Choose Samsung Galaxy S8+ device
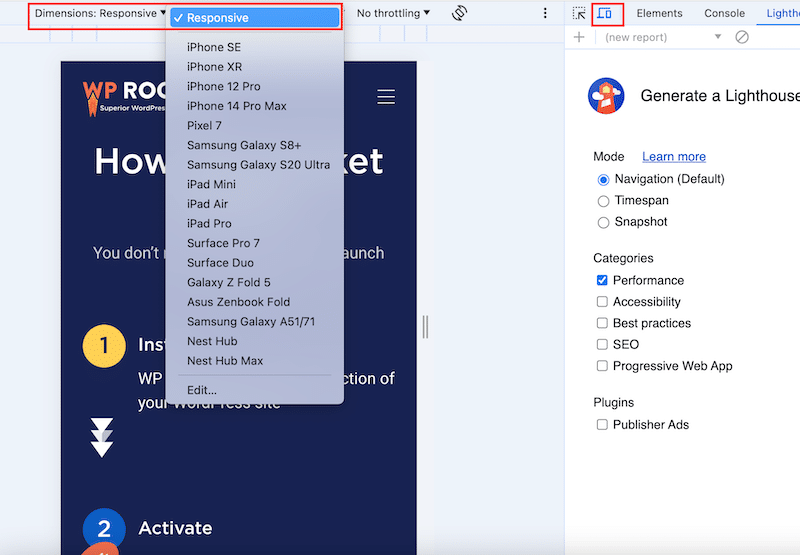Screen dimensions: 800x555 (x=244, y=145)
